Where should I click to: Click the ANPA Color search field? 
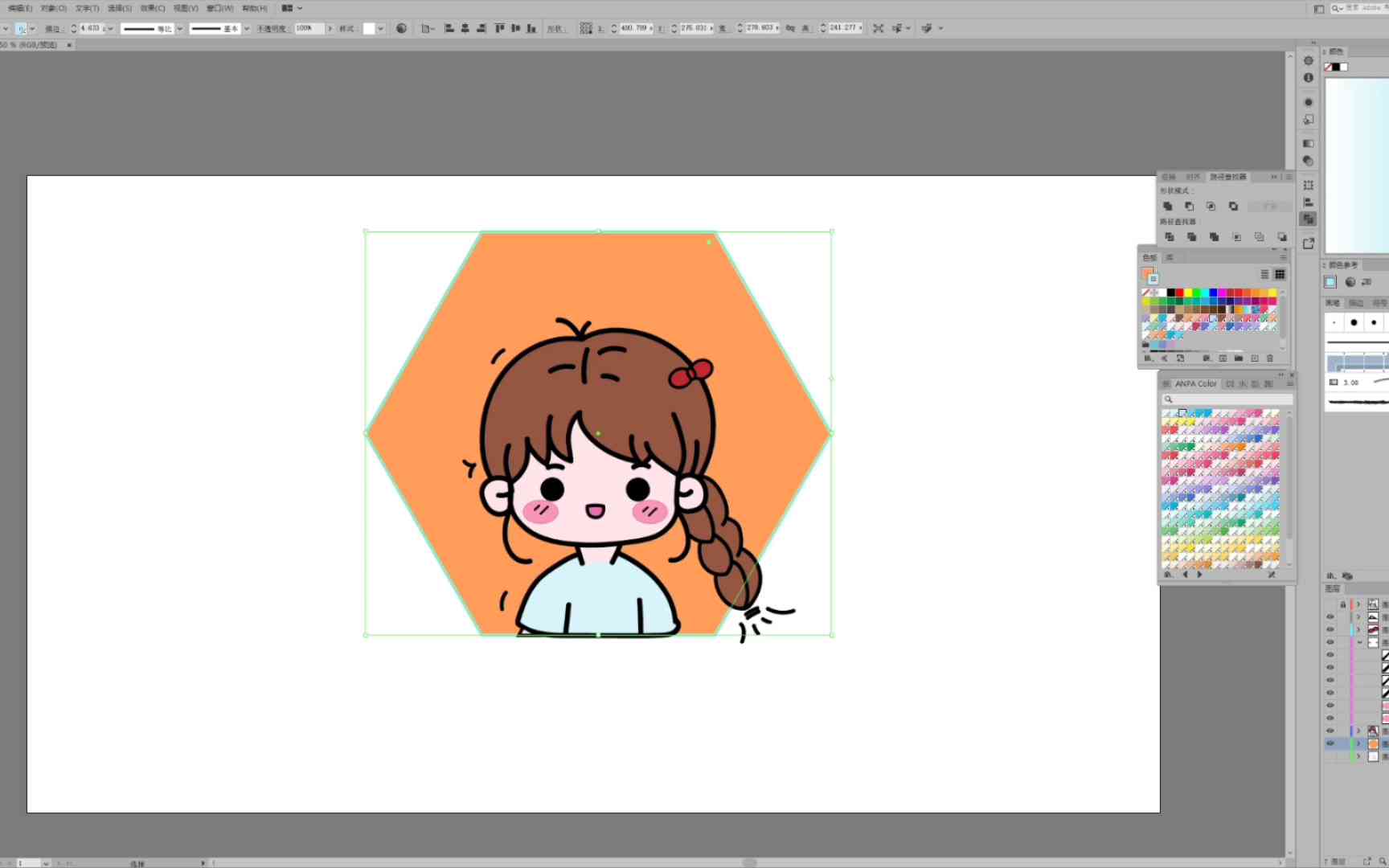1227,399
